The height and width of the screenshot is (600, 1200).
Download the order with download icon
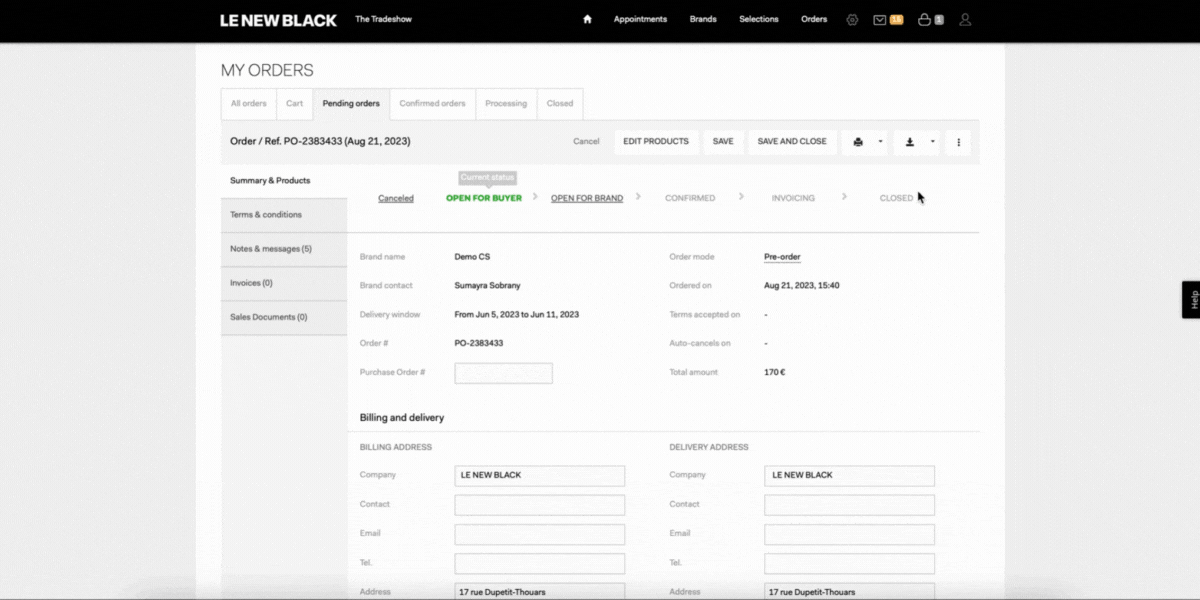click(910, 142)
